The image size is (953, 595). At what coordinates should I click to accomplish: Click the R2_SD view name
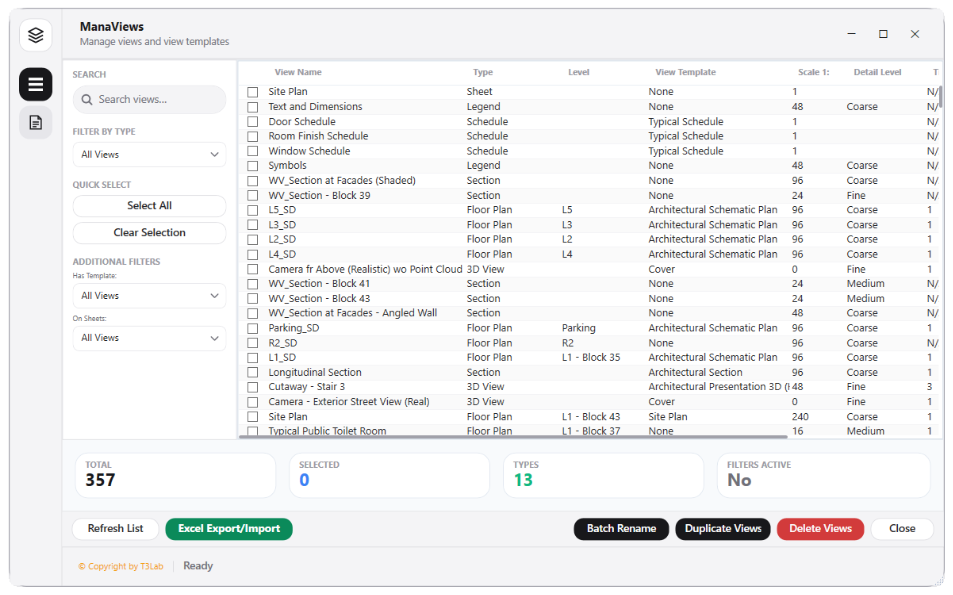tap(283, 343)
